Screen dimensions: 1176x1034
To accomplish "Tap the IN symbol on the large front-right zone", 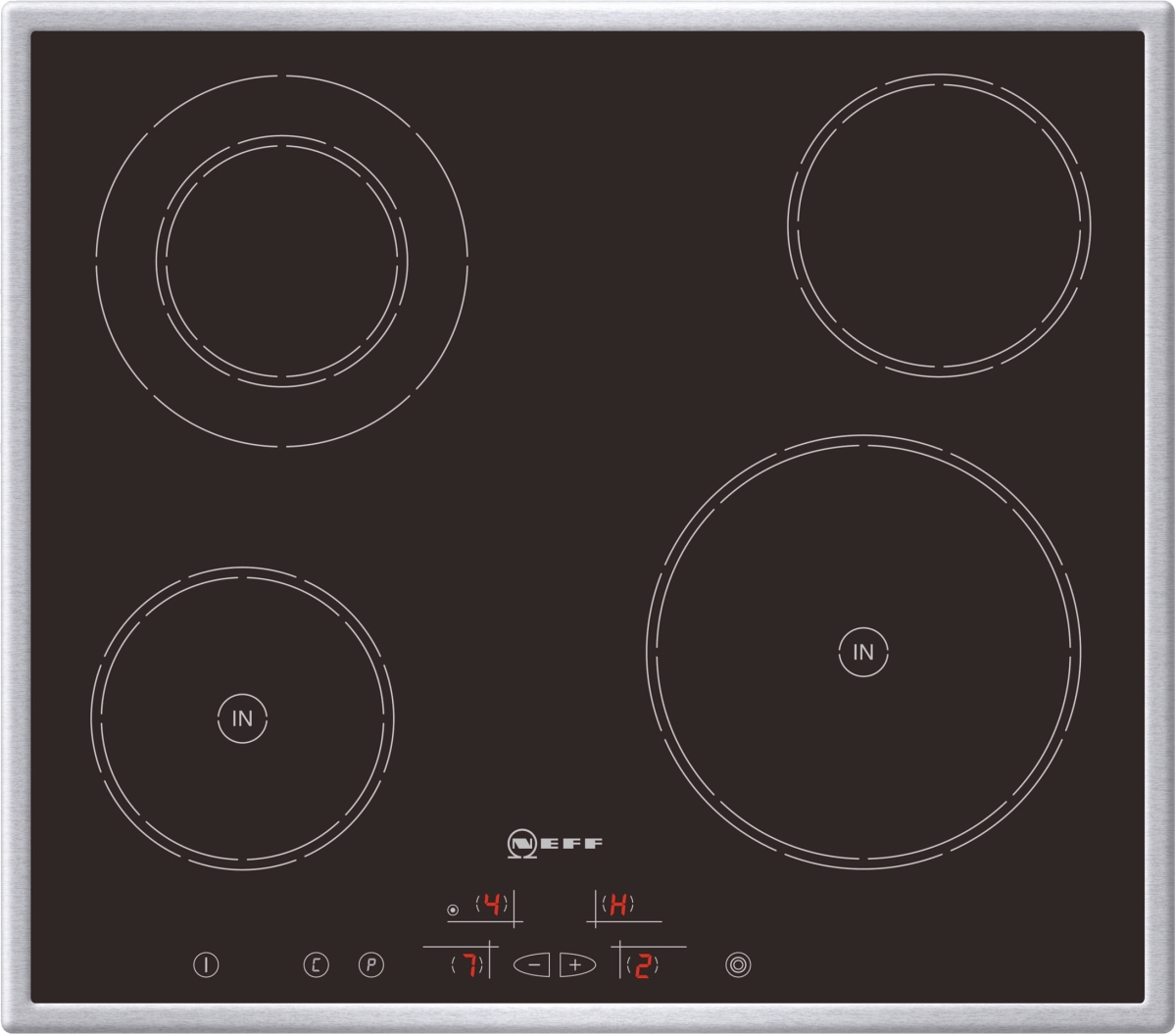I will coord(863,652).
